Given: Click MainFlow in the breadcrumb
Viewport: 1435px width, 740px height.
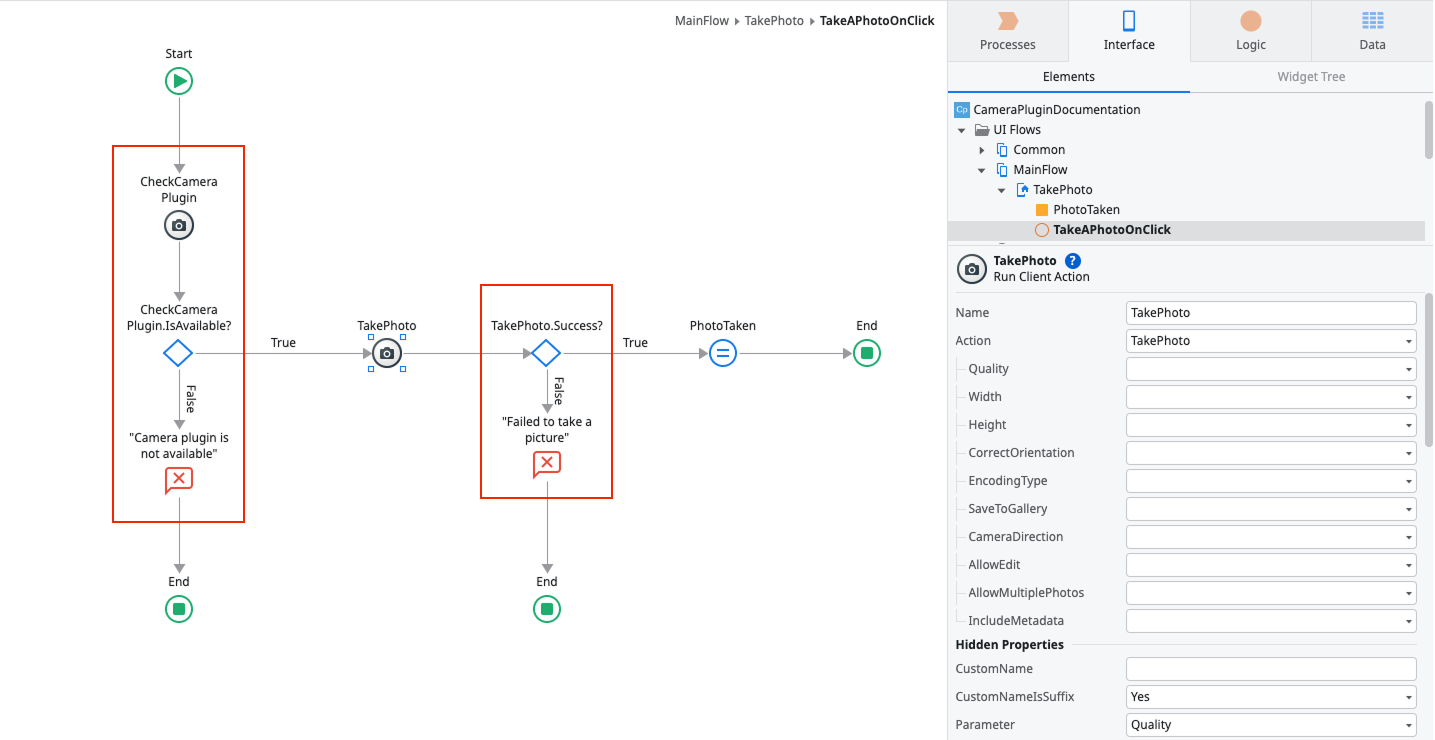Looking at the screenshot, I should 702,20.
